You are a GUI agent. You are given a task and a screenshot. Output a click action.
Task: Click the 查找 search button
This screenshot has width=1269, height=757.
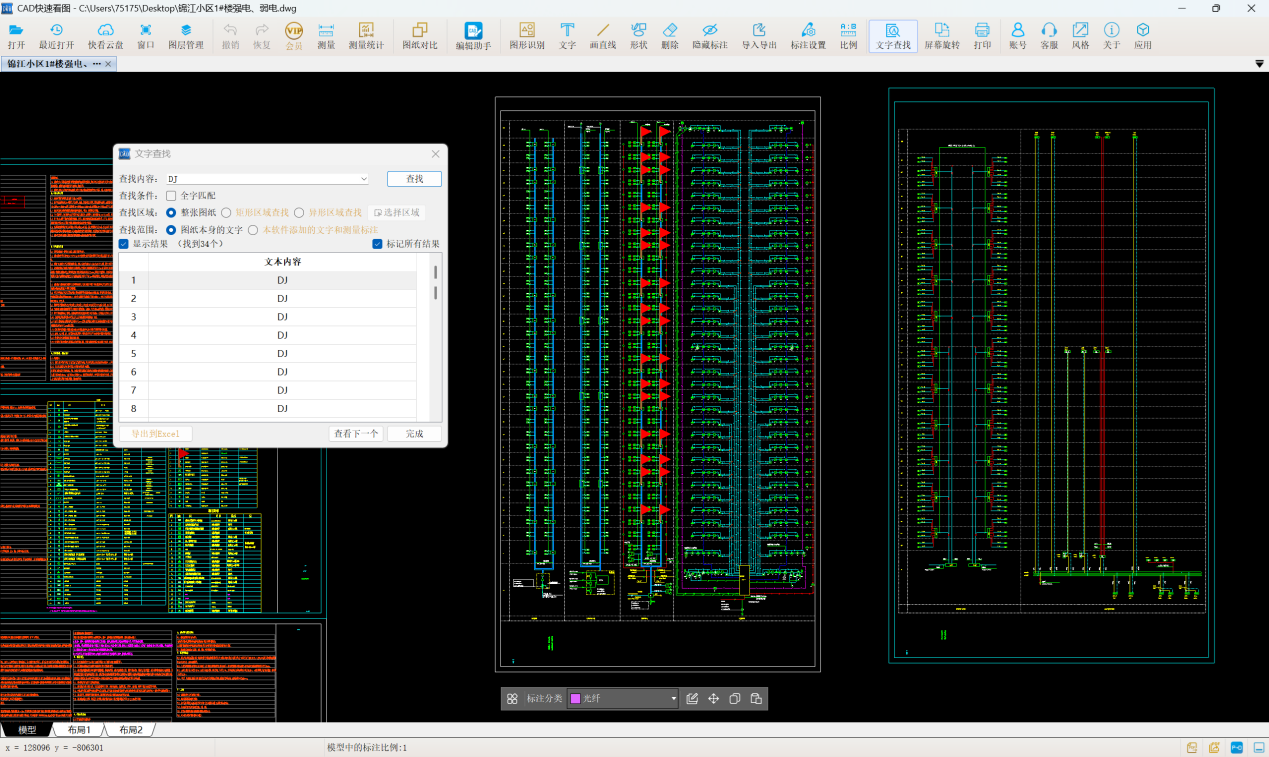pyautogui.click(x=414, y=179)
